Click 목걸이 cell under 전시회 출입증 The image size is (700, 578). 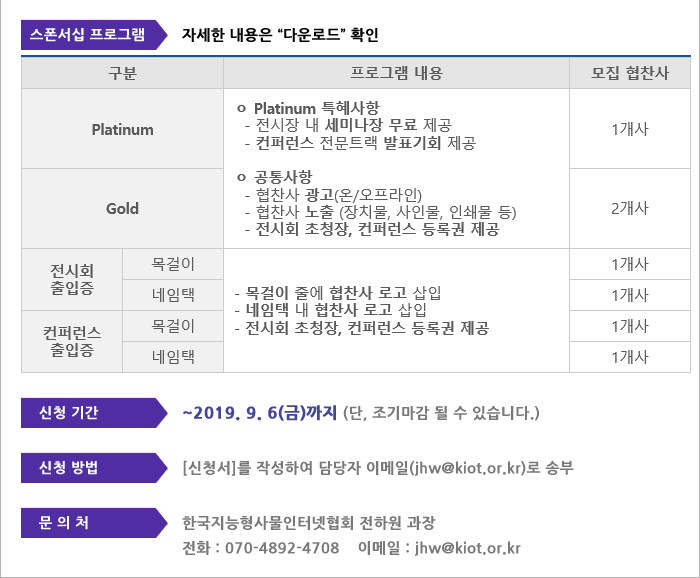pyautogui.click(x=173, y=264)
